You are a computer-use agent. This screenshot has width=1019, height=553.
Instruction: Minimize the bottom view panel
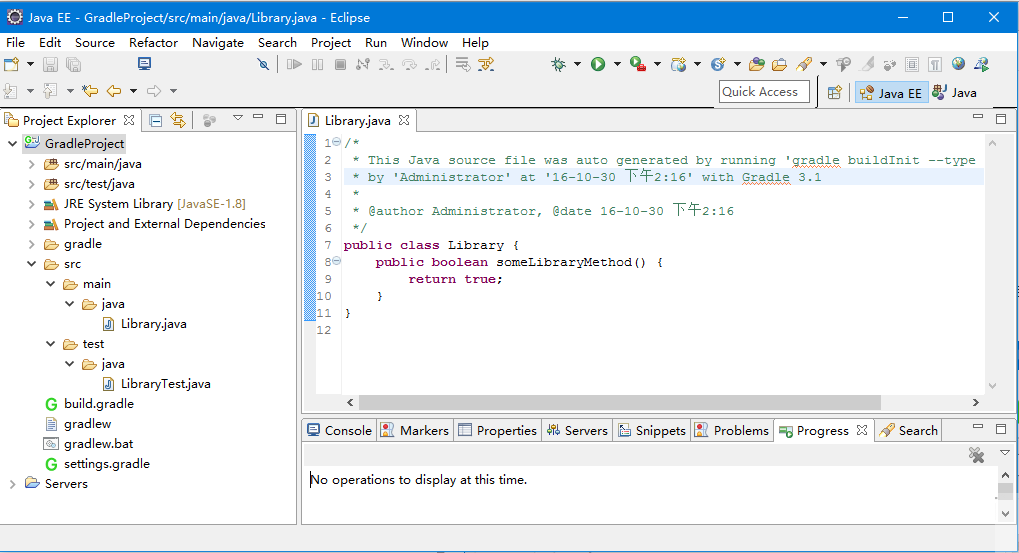(977, 427)
